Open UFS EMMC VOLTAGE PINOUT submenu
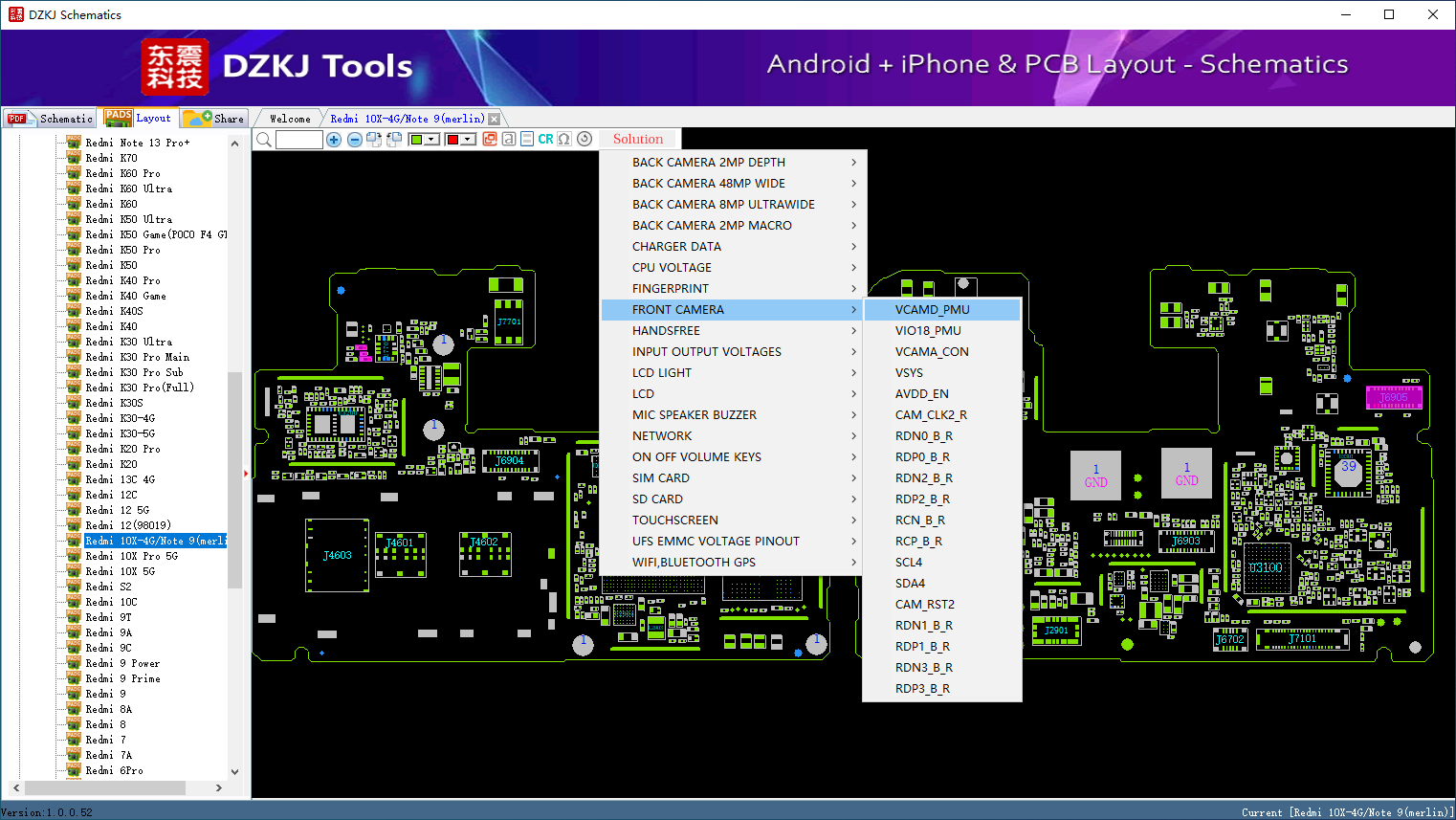Viewport: 1456px width, 820px height. pos(734,542)
